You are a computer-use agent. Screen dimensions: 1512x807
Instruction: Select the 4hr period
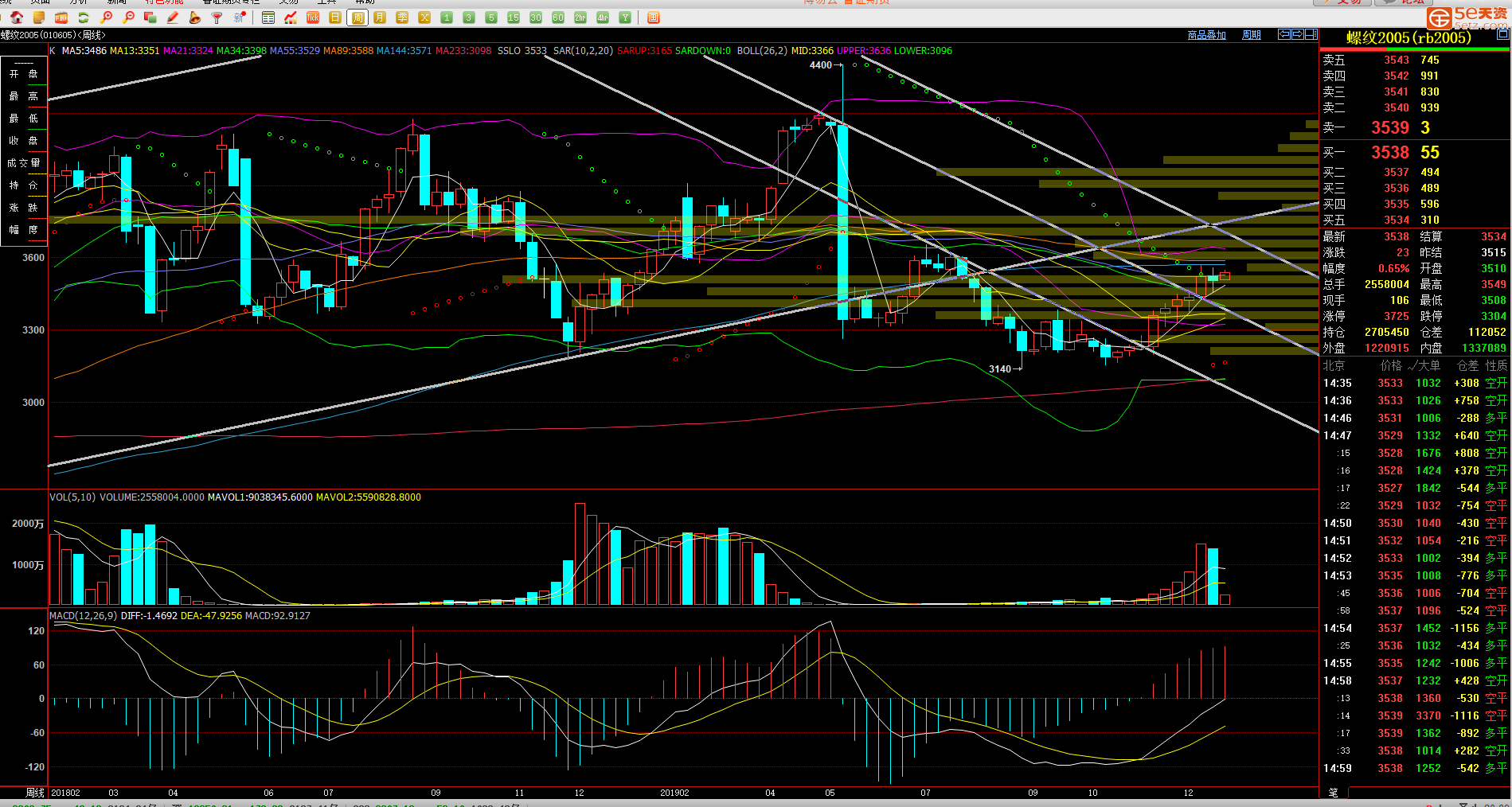pos(603,18)
